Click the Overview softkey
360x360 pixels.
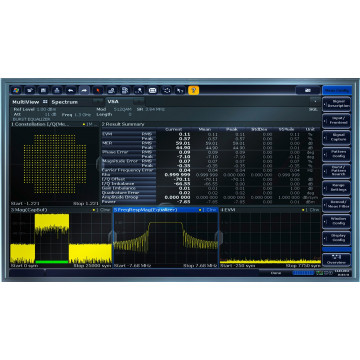click(x=337, y=259)
